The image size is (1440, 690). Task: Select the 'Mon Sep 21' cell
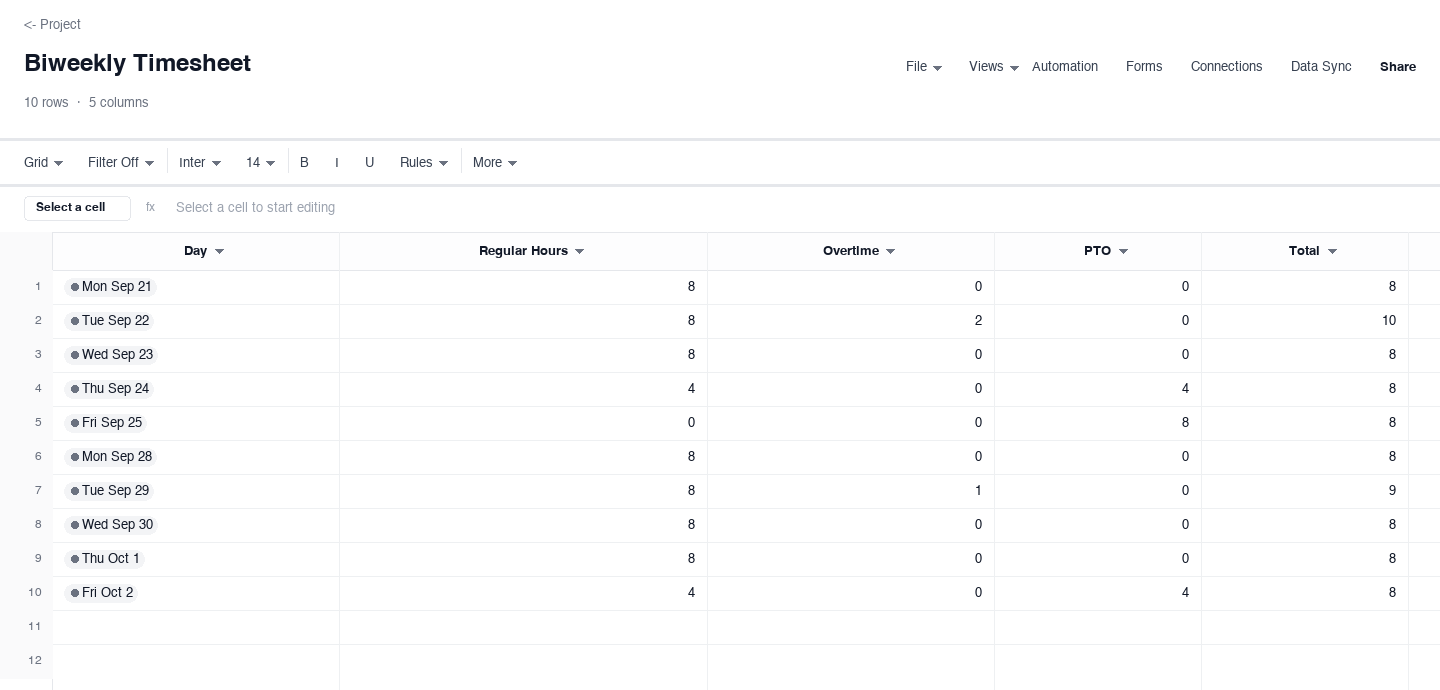tap(196, 287)
